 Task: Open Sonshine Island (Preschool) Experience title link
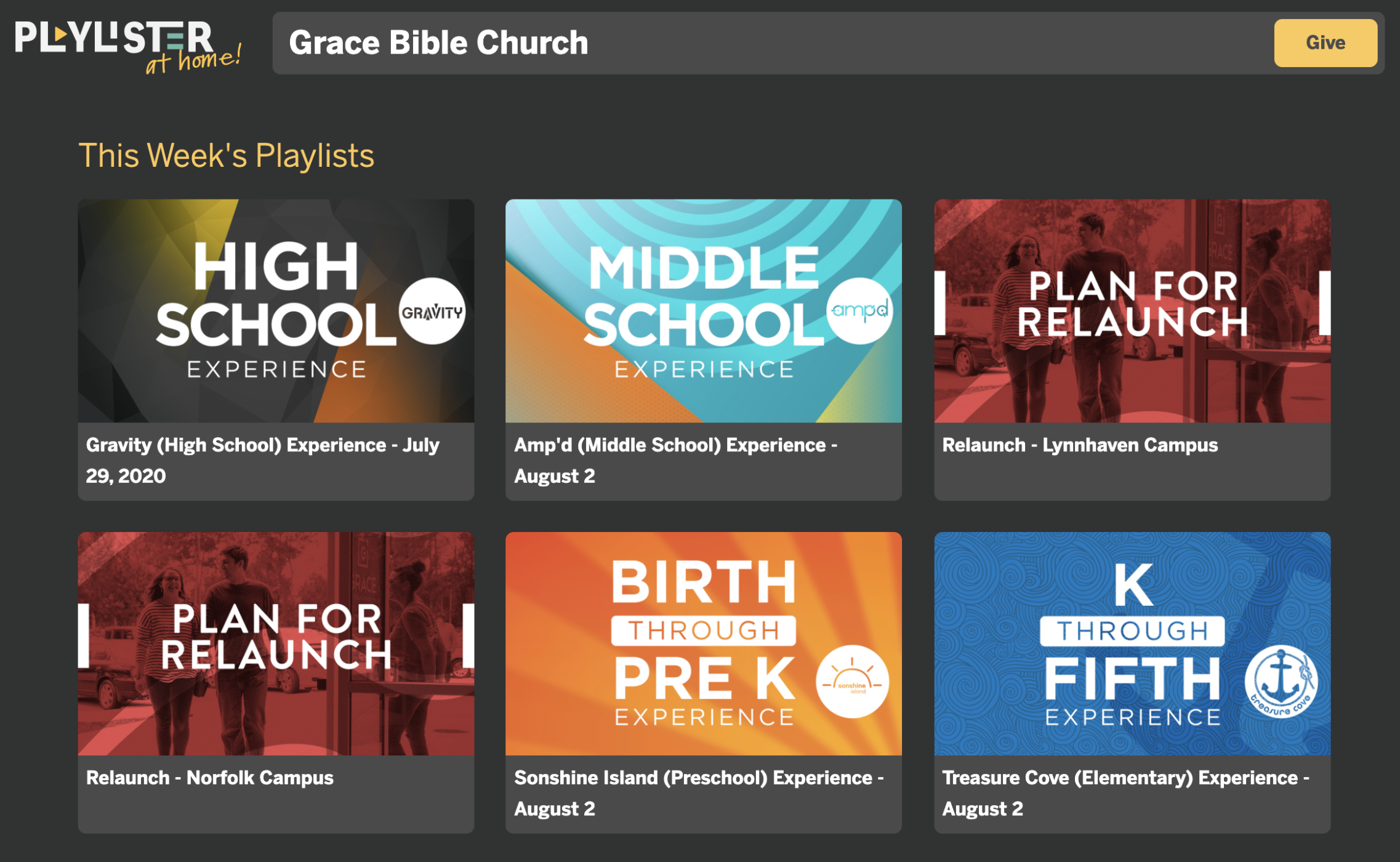699,793
